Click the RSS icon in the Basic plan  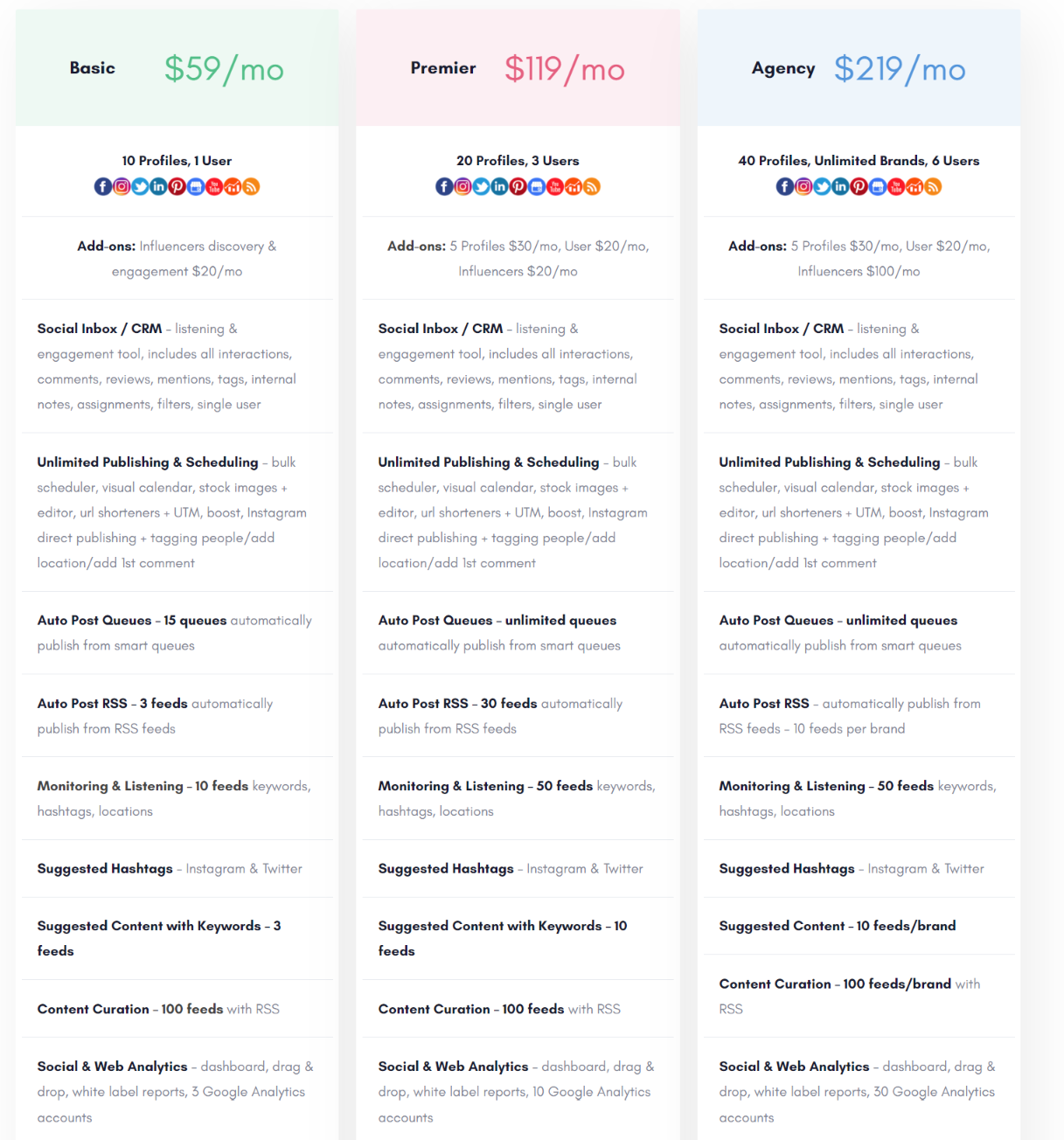251,186
